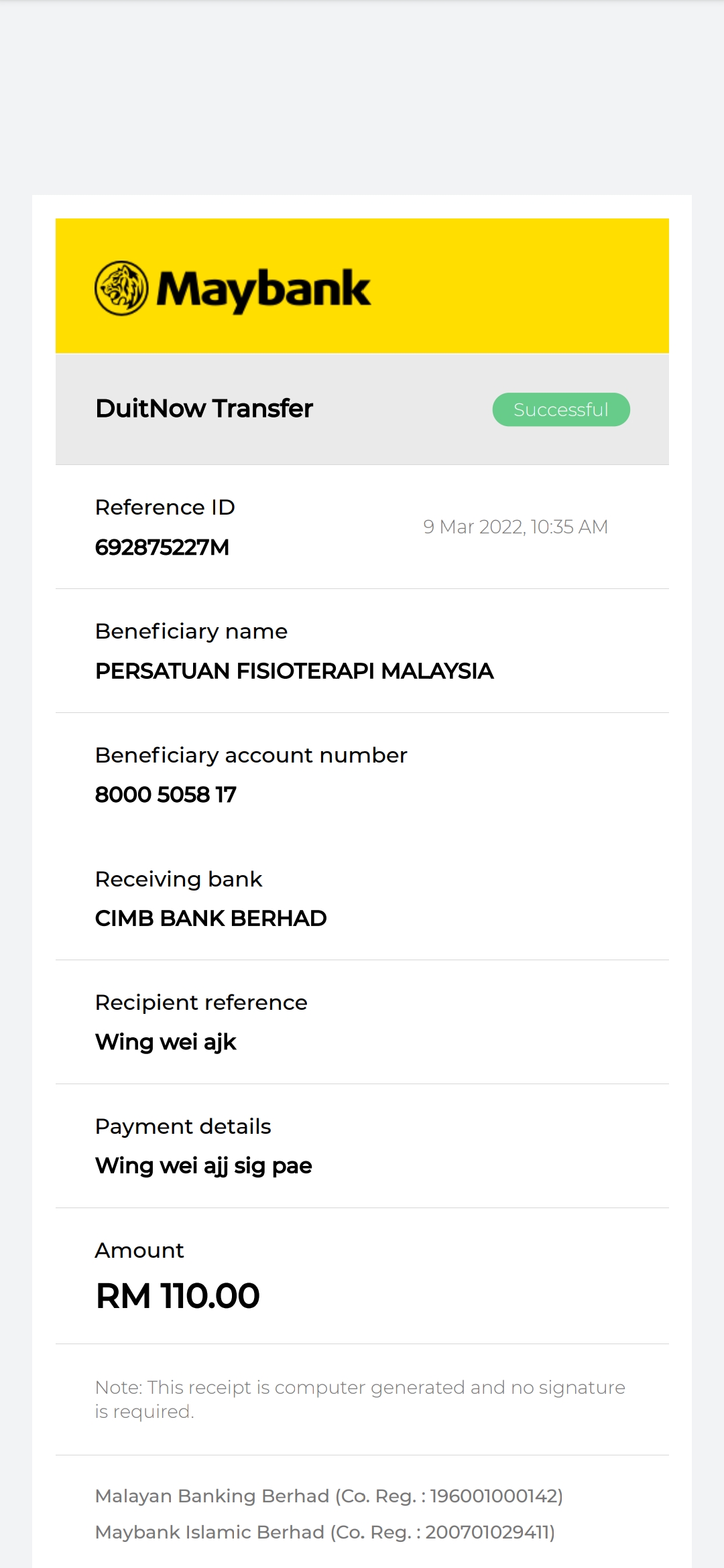Click PERSATUAN FISIOTERAPI MALAYSIA beneficiary text
This screenshot has height=1568, width=724.
pos(294,671)
